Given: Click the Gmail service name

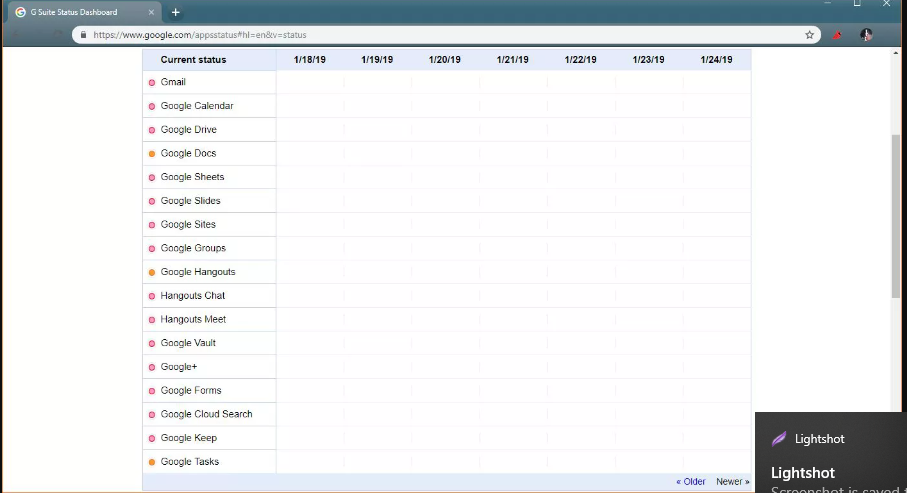Looking at the screenshot, I should point(173,82).
